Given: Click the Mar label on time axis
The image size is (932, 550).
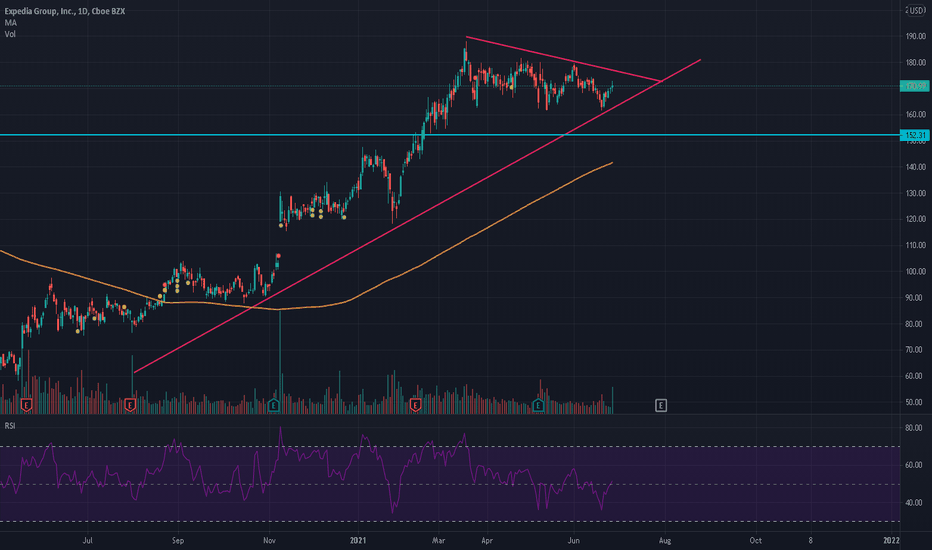Looking at the screenshot, I should 439,540.
